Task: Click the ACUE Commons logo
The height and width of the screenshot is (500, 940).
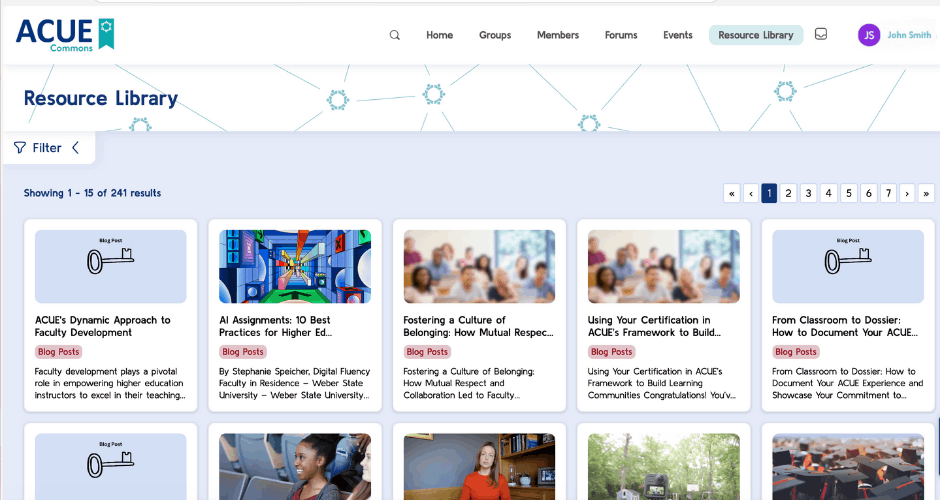Action: (65, 35)
